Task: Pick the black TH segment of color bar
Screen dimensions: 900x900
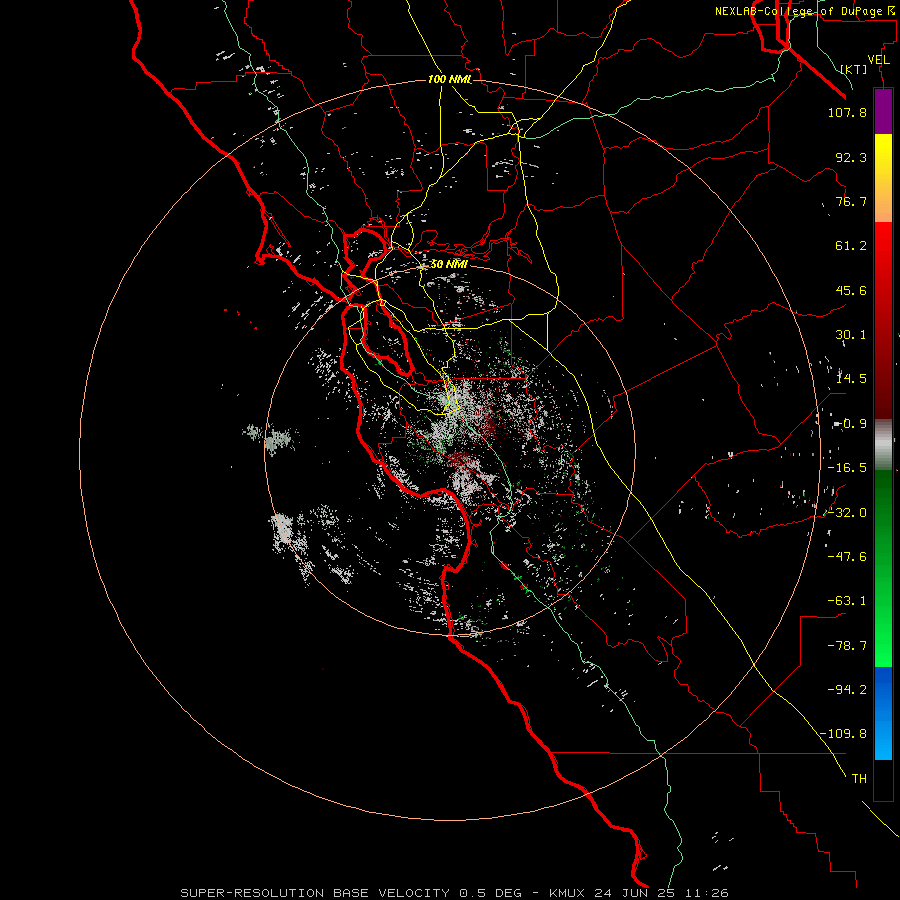Action: tap(883, 779)
